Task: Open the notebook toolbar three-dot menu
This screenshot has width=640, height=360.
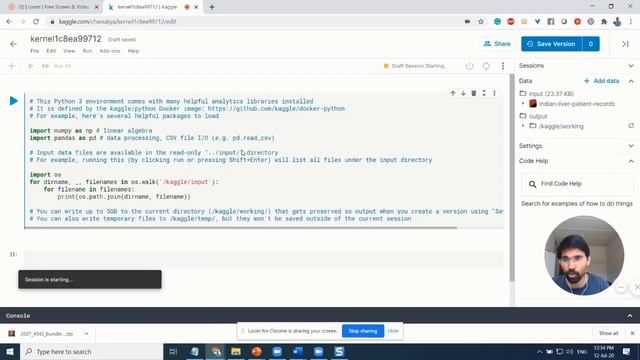Action: pyautogui.click(x=503, y=66)
